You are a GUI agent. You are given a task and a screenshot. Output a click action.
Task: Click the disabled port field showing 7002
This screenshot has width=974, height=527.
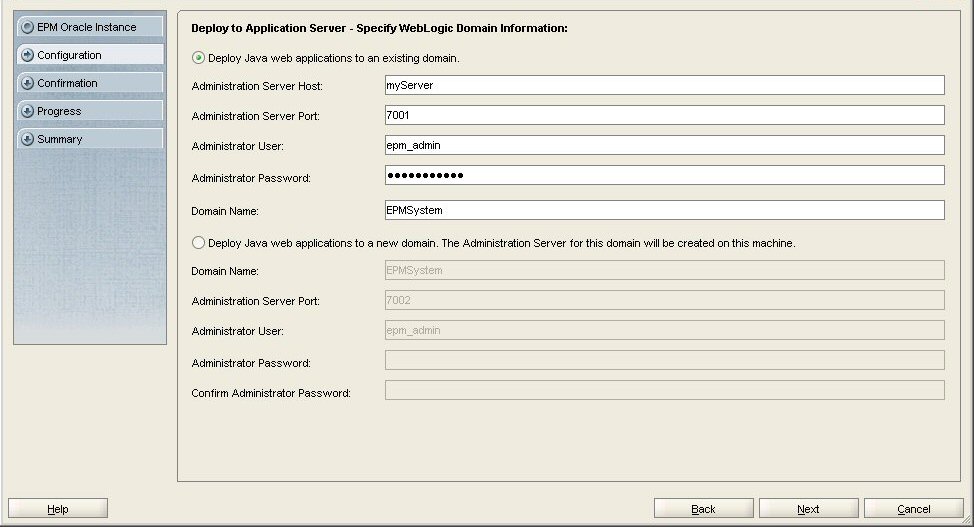click(x=665, y=300)
